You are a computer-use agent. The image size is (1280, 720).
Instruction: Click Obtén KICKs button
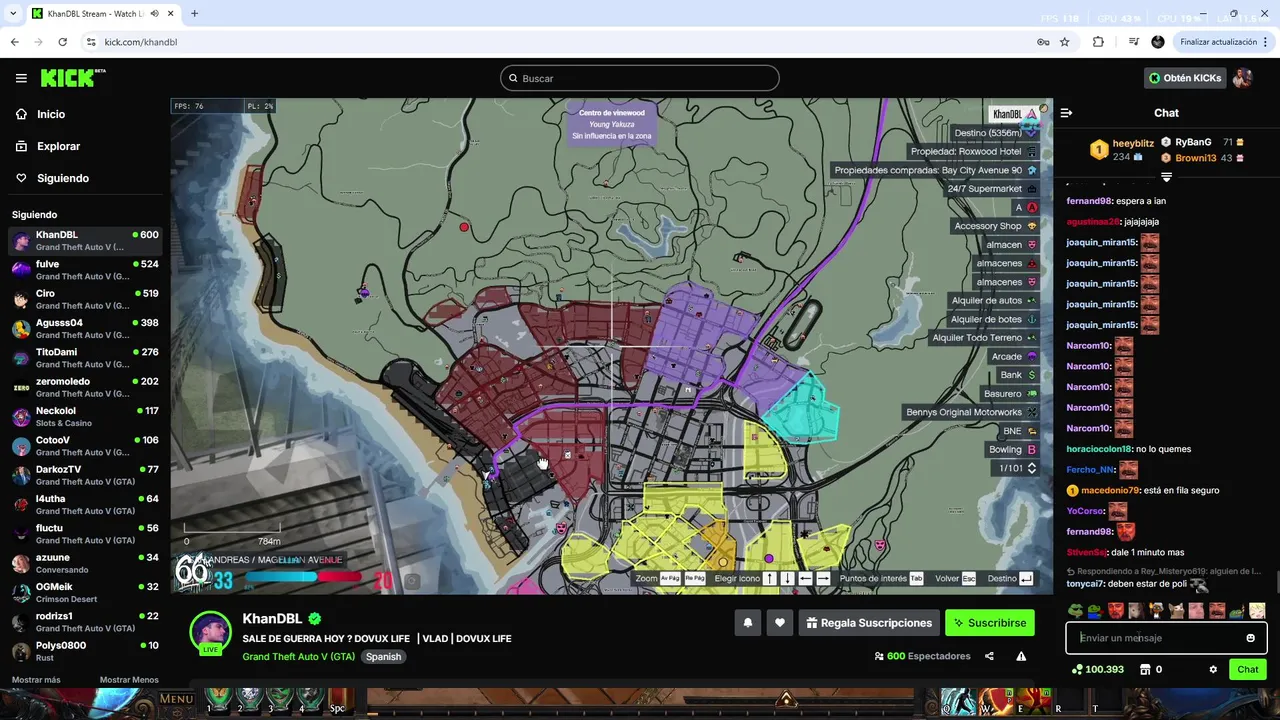pos(1185,78)
